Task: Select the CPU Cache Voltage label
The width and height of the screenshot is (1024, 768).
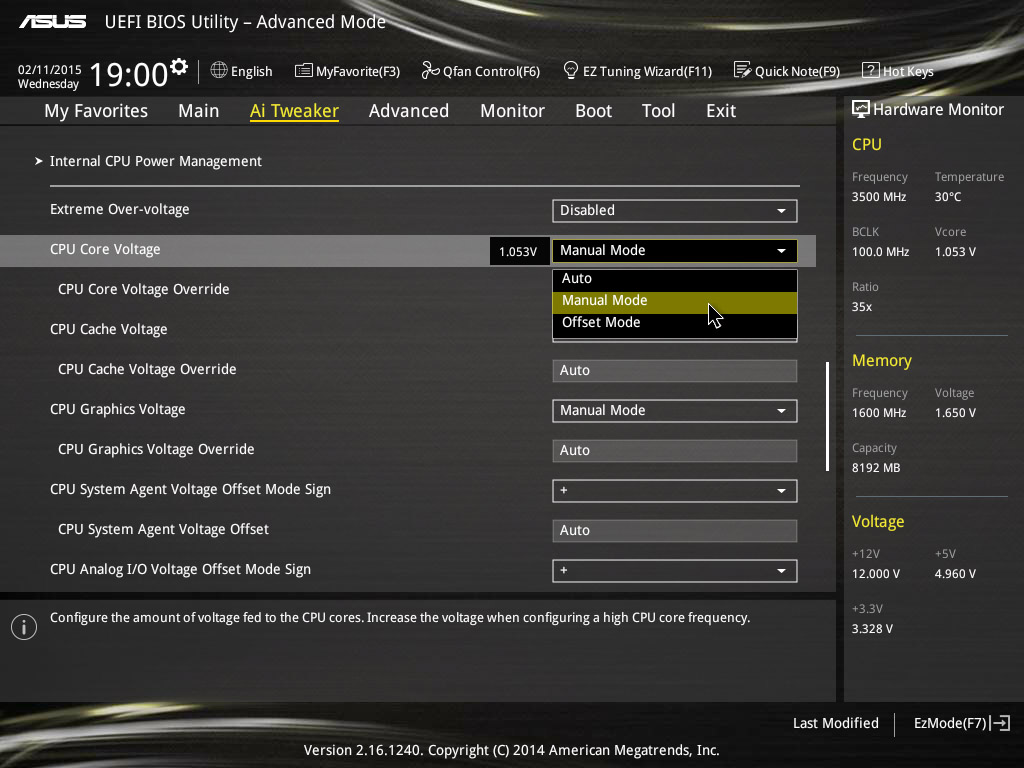Action: click(x=108, y=330)
